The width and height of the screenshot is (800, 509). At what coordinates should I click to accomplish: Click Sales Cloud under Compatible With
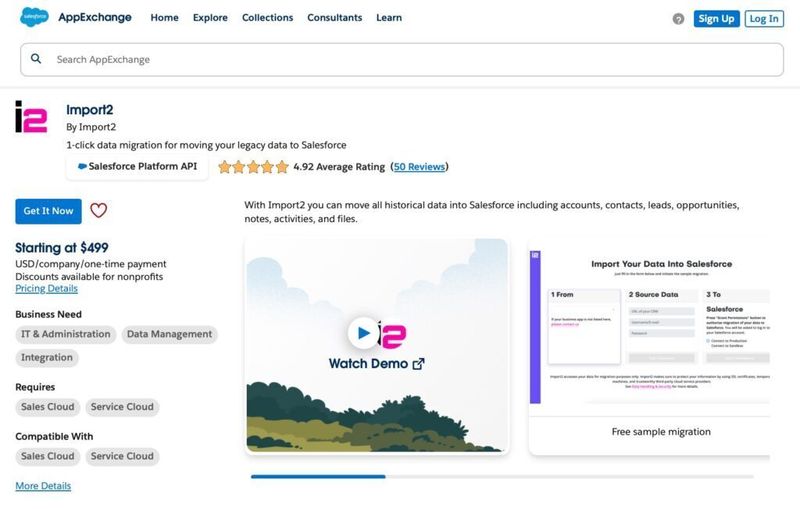point(47,456)
